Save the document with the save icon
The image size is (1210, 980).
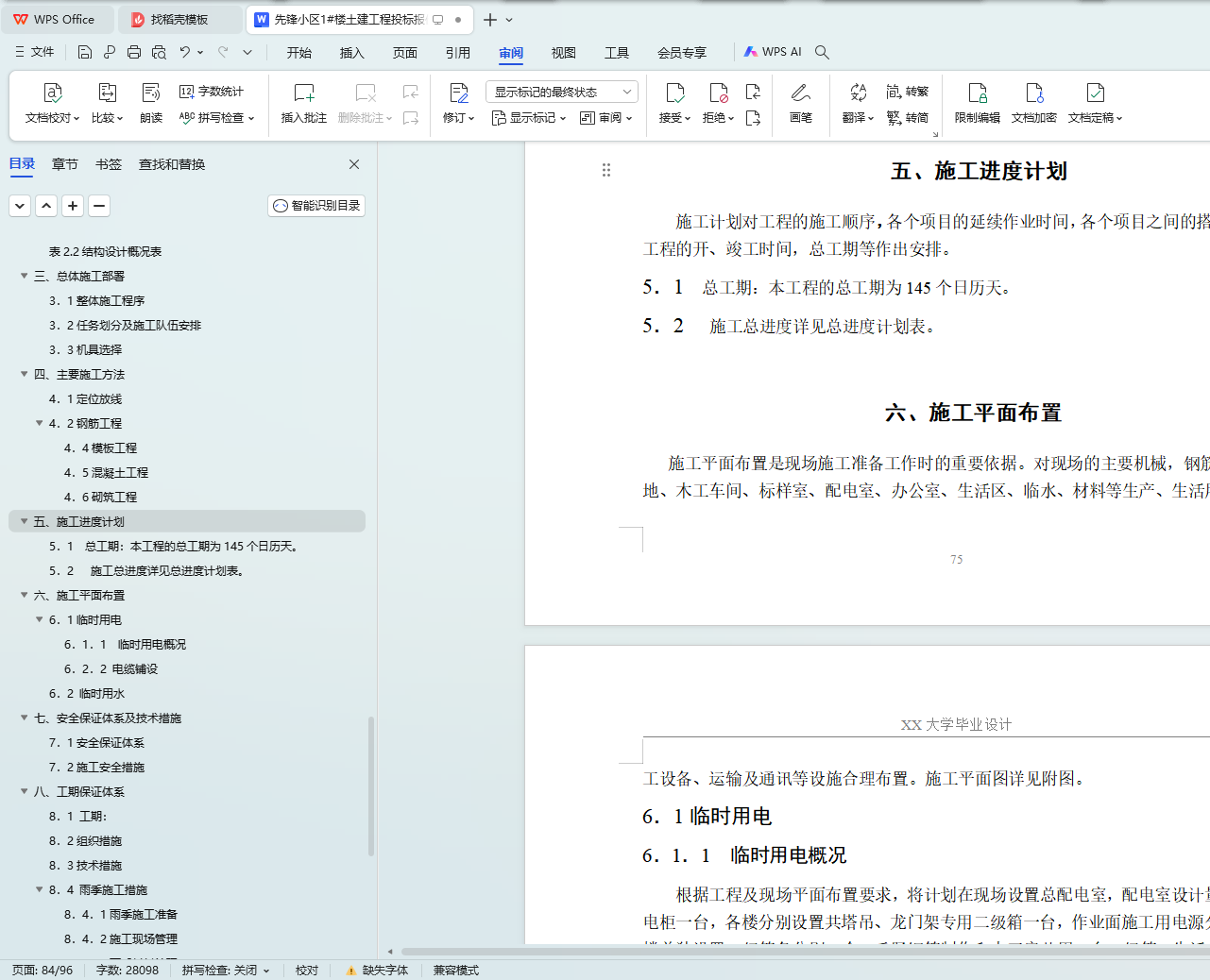point(85,52)
